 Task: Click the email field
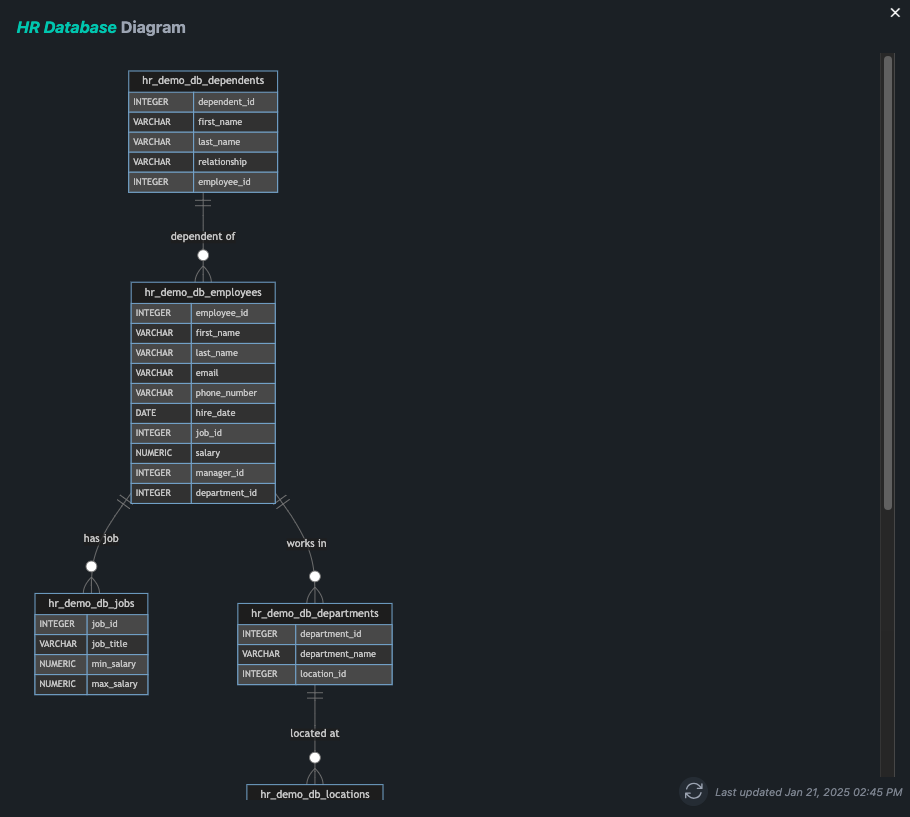[233, 373]
